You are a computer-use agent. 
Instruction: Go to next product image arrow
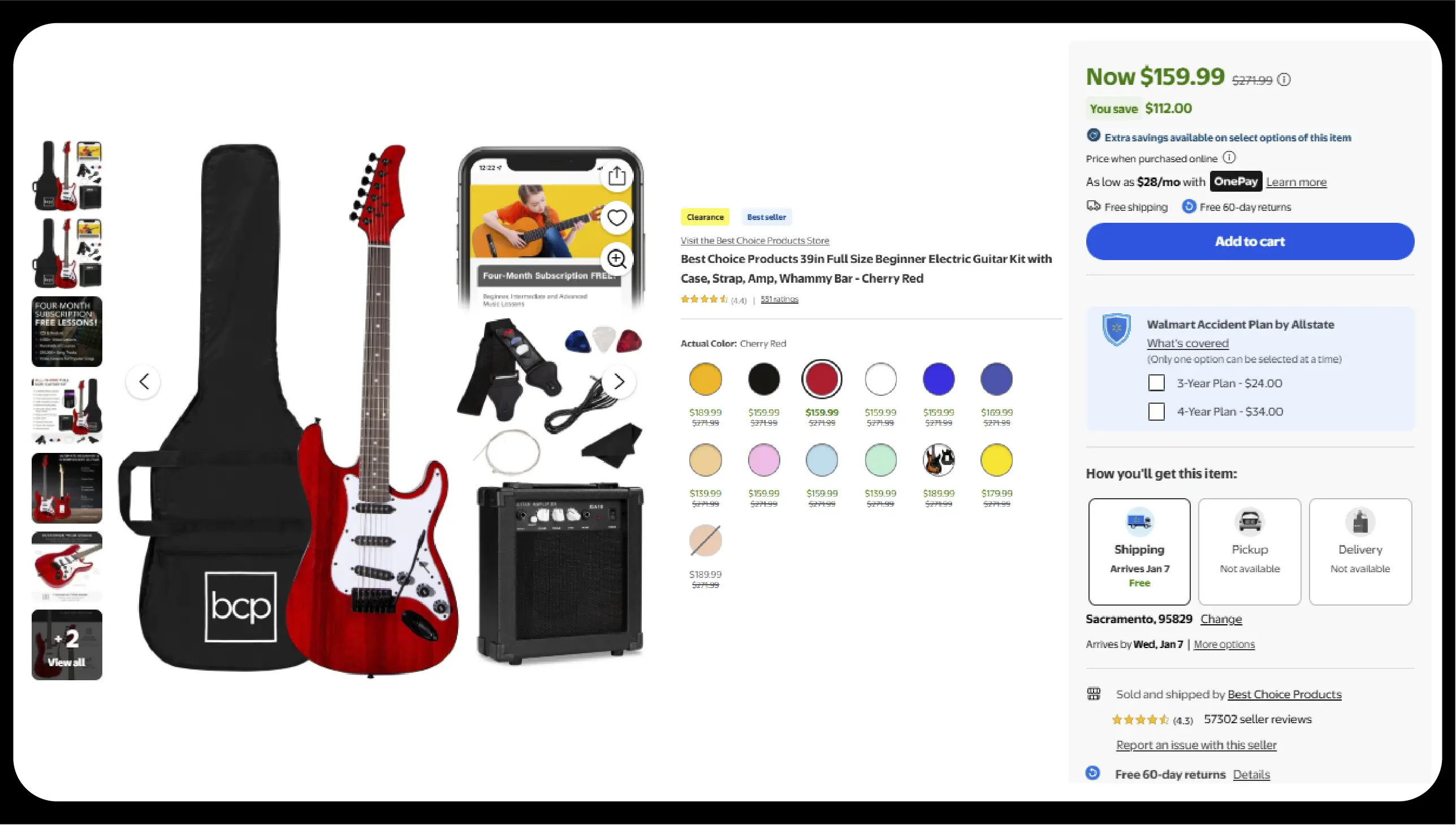tap(619, 382)
